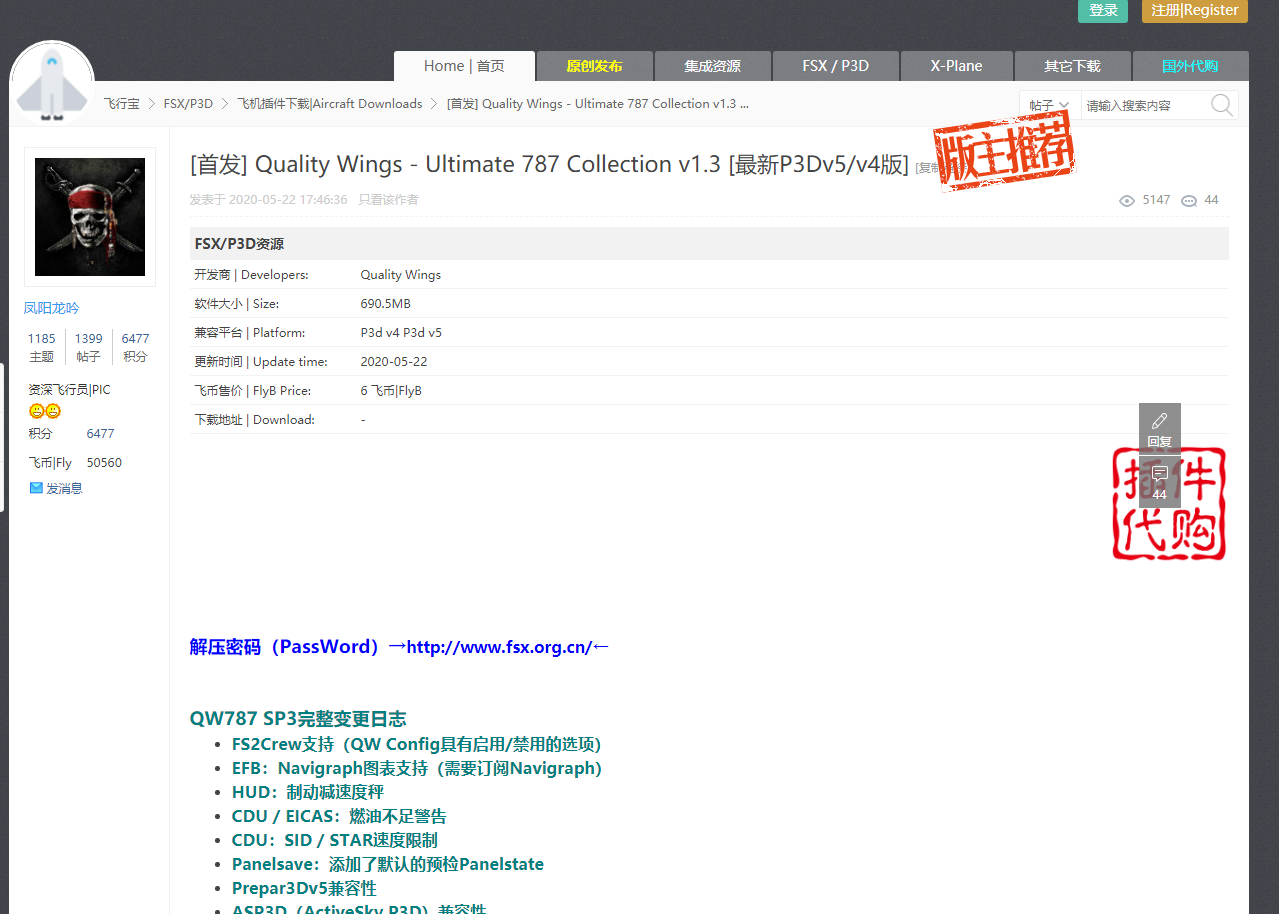
Task: Click the 发消息 link
Action: point(64,488)
